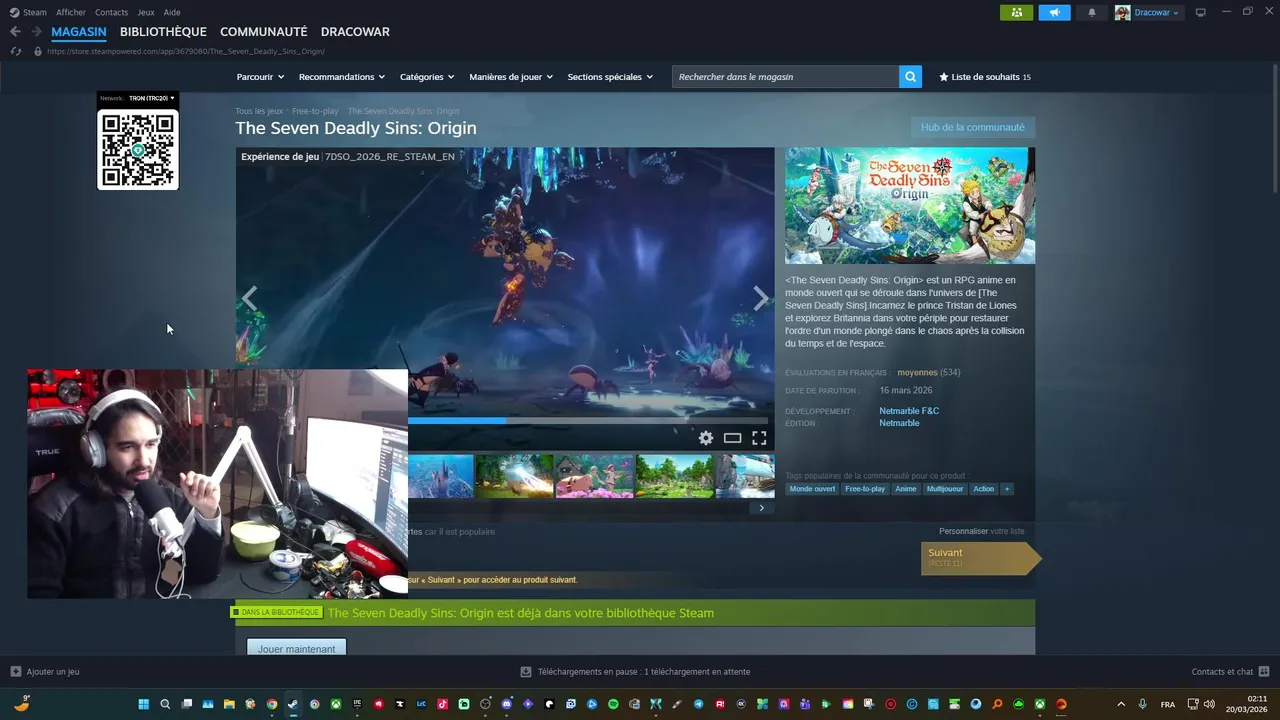Click the Jouer maintenant button
This screenshot has height=720, width=1280.
pyautogui.click(x=296, y=649)
